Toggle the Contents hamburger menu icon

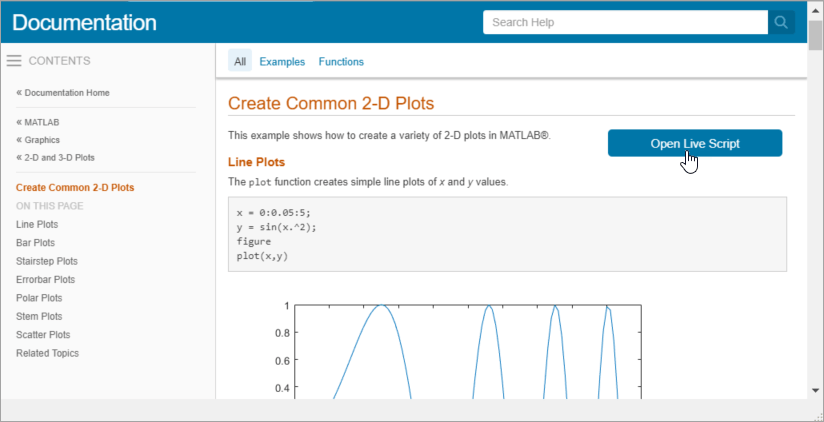pos(14,61)
